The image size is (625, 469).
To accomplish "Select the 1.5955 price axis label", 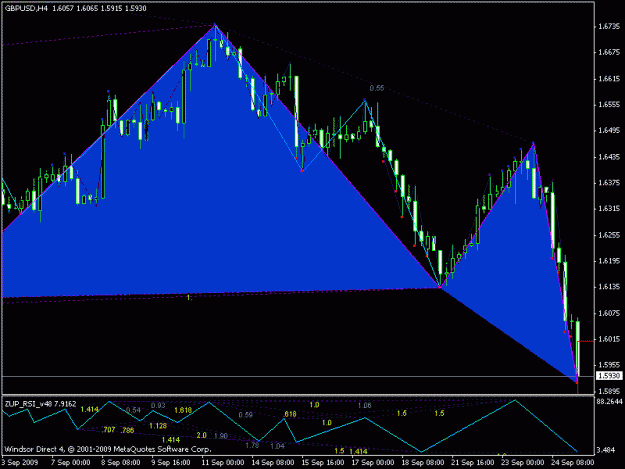I will click(609, 365).
